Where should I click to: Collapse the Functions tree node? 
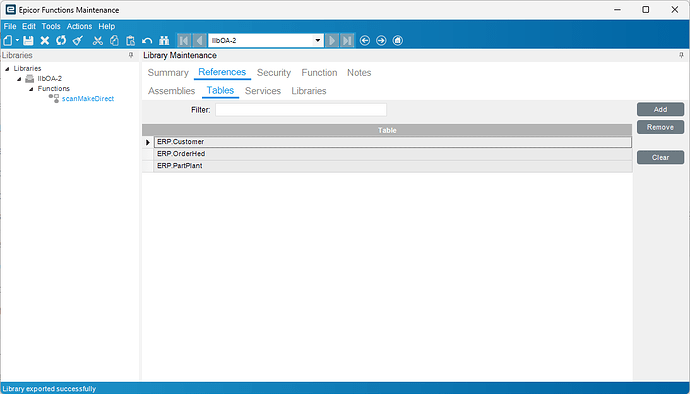31,89
